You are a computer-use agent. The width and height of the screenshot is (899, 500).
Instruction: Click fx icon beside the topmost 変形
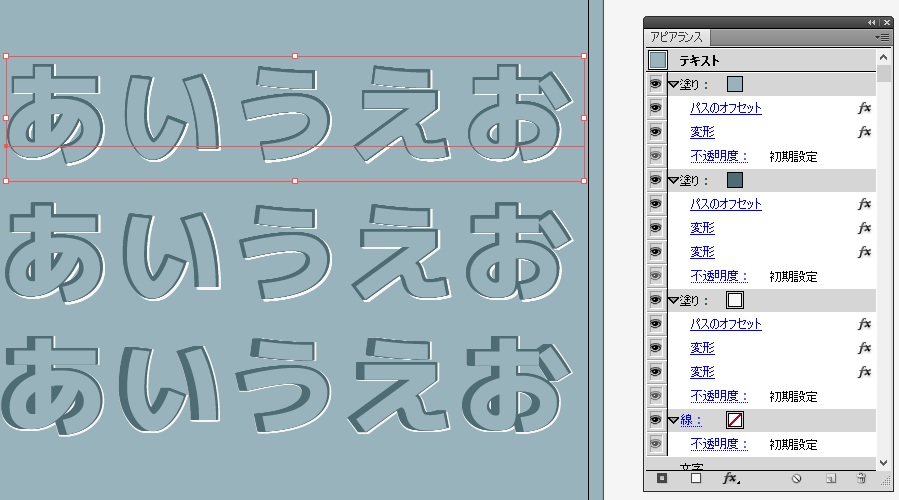pos(864,132)
